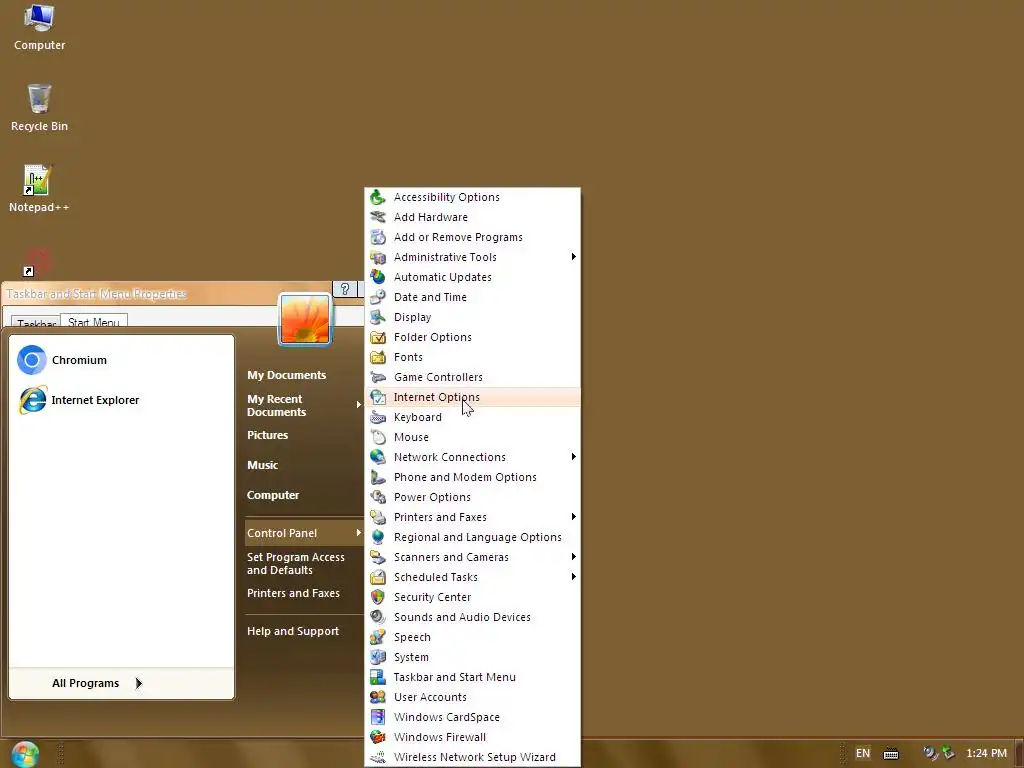This screenshot has width=1024, height=768.
Task: Click the Game Controllers icon
Action: pos(377,377)
